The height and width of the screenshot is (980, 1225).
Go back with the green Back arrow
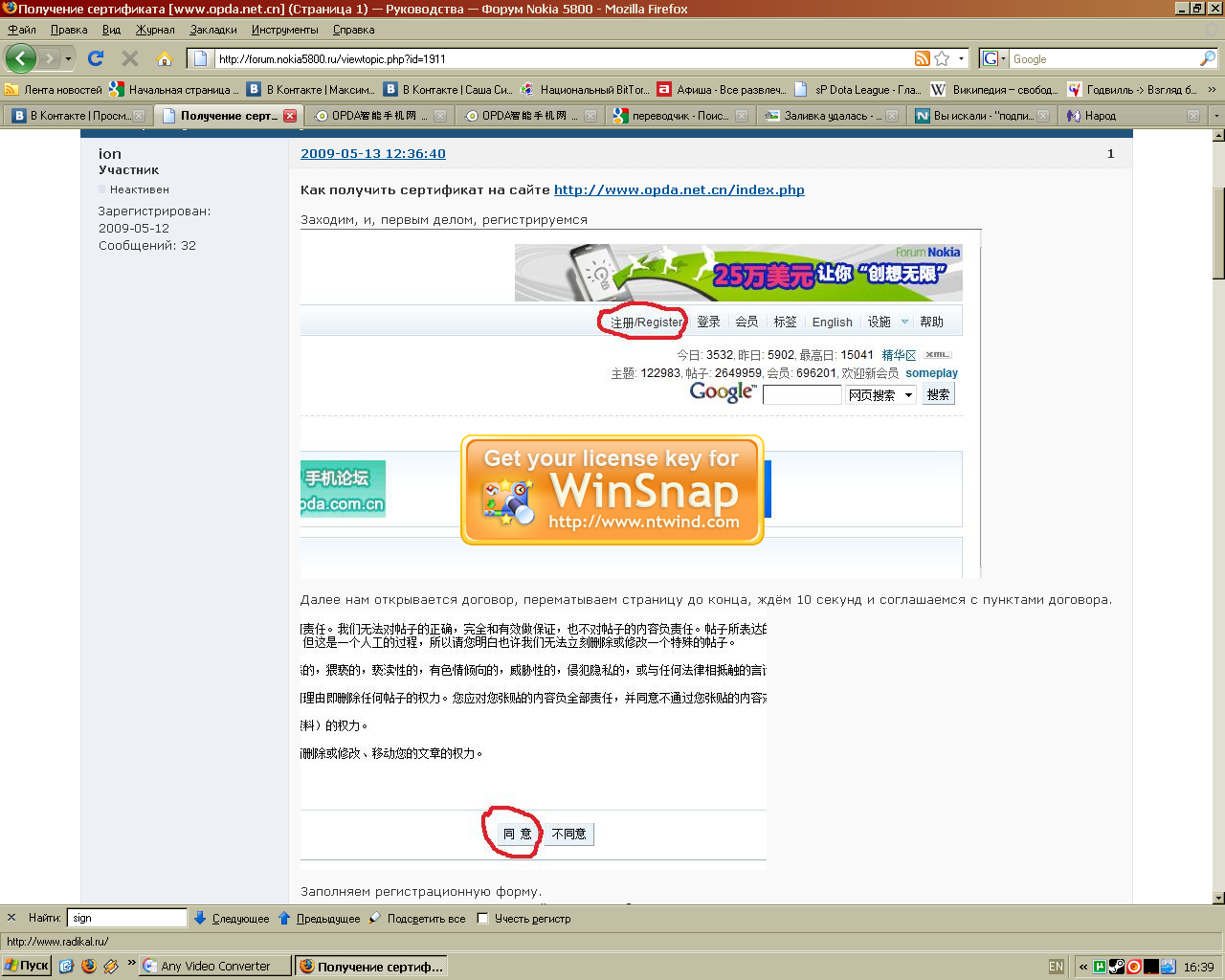coord(20,58)
